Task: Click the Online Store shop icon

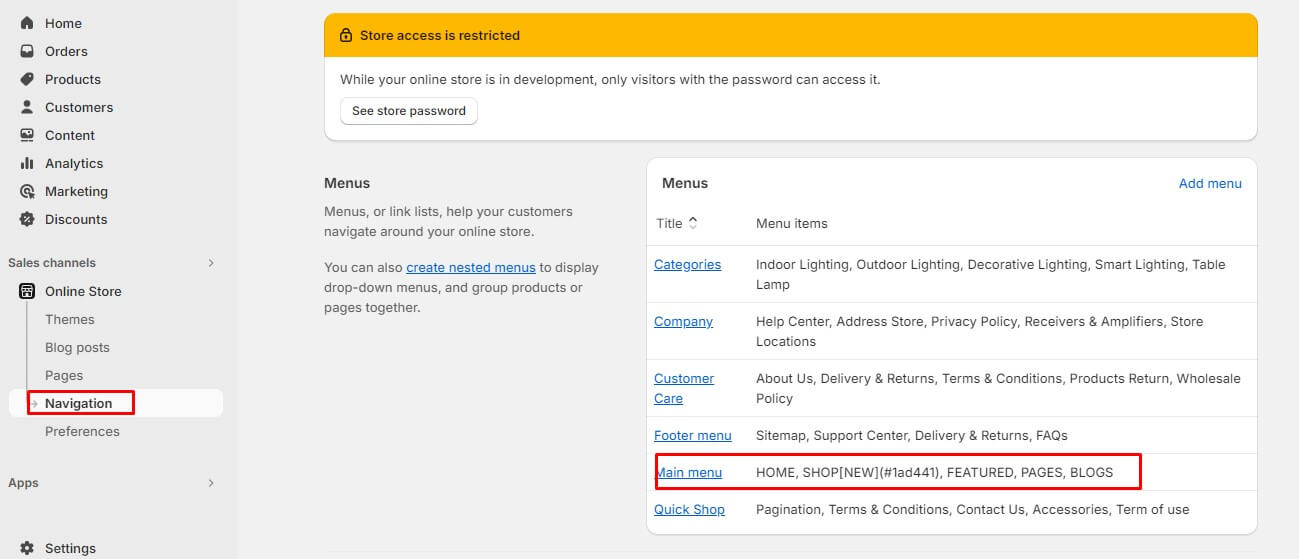Action: pos(27,291)
